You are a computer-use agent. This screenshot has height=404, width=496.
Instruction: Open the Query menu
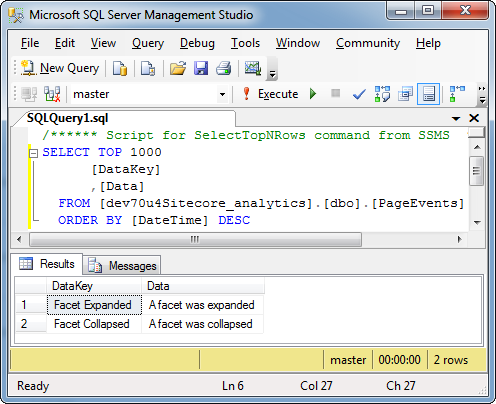coord(148,43)
